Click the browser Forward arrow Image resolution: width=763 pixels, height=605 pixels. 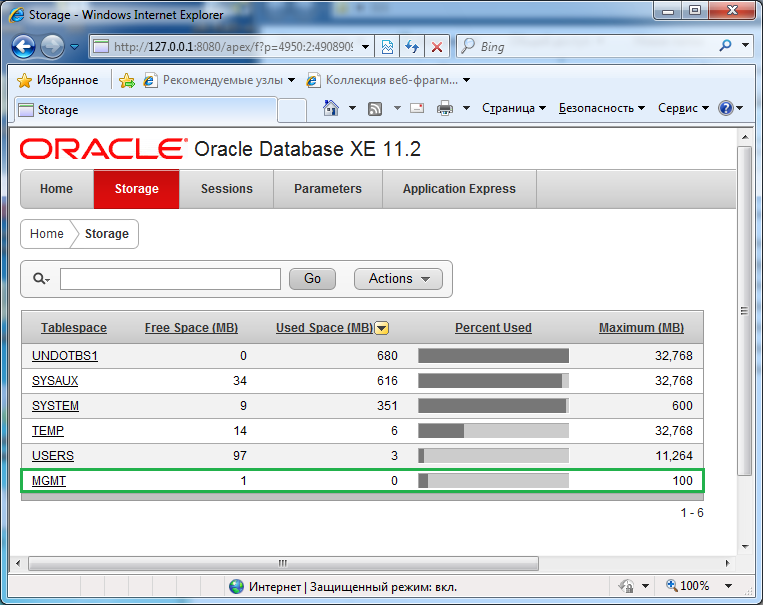click(x=52, y=47)
